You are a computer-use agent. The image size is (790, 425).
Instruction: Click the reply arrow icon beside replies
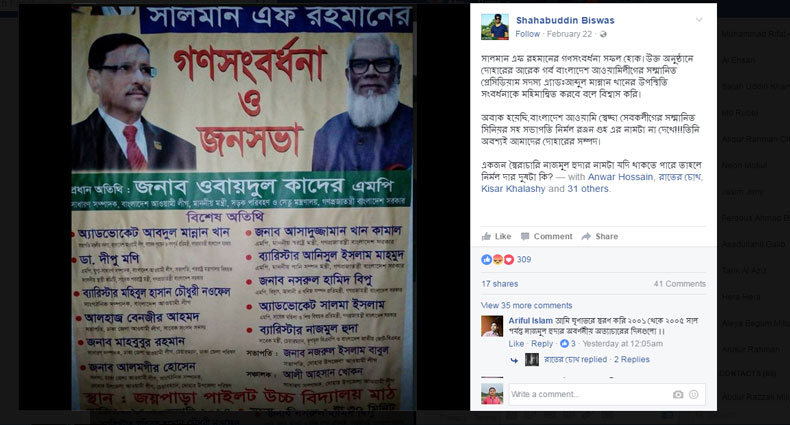click(x=514, y=360)
